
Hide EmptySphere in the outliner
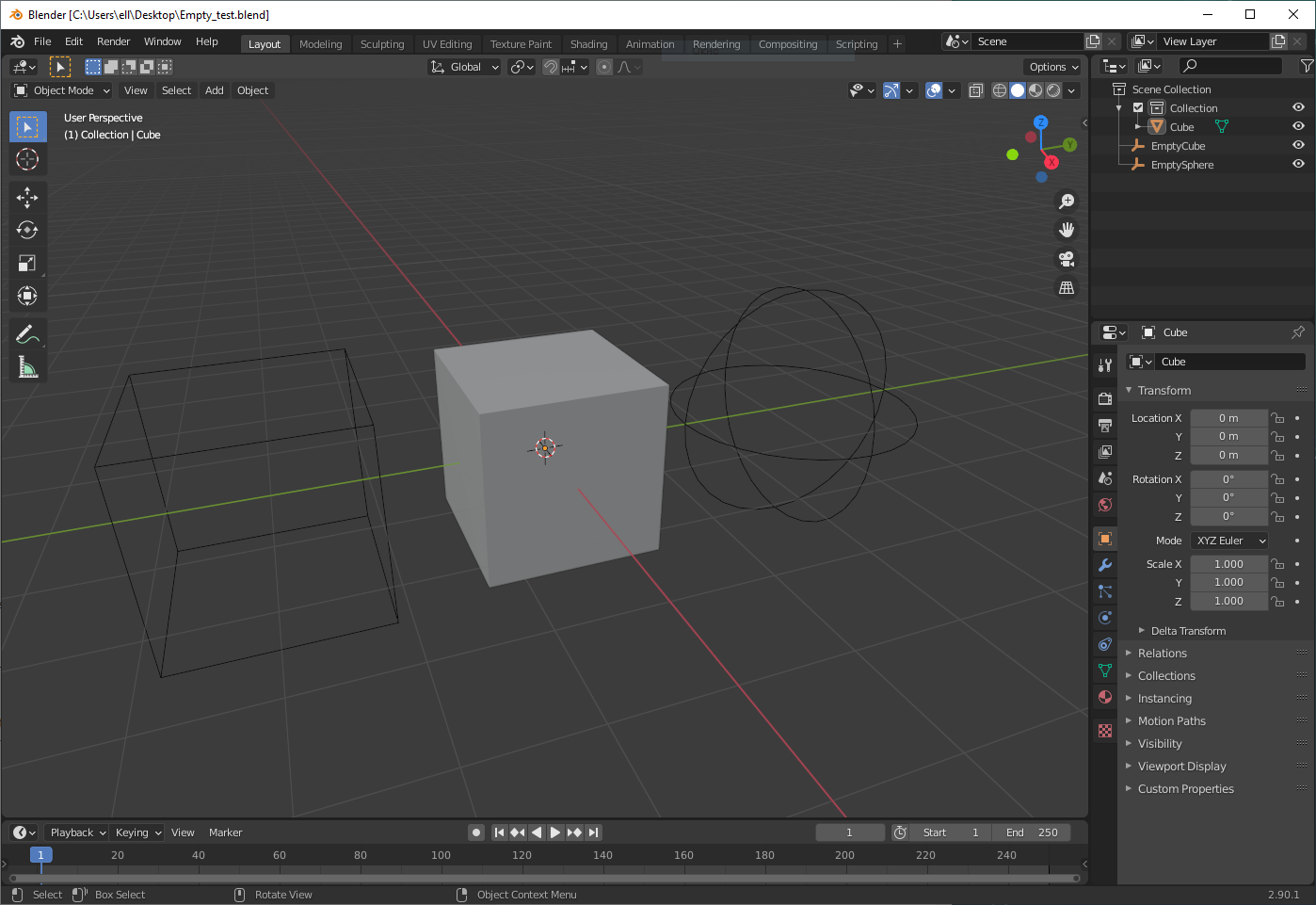point(1298,164)
